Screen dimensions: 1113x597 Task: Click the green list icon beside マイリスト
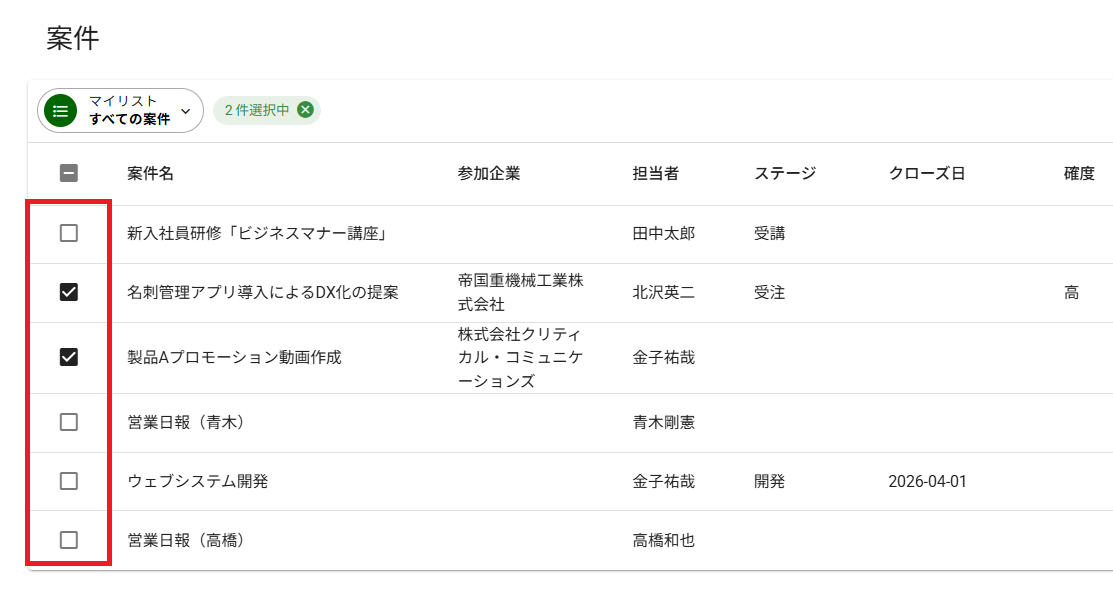coord(61,111)
